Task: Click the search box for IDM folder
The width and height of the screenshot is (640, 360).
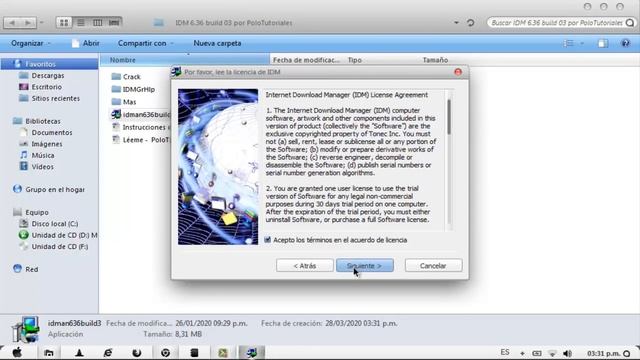Action: 556,23
